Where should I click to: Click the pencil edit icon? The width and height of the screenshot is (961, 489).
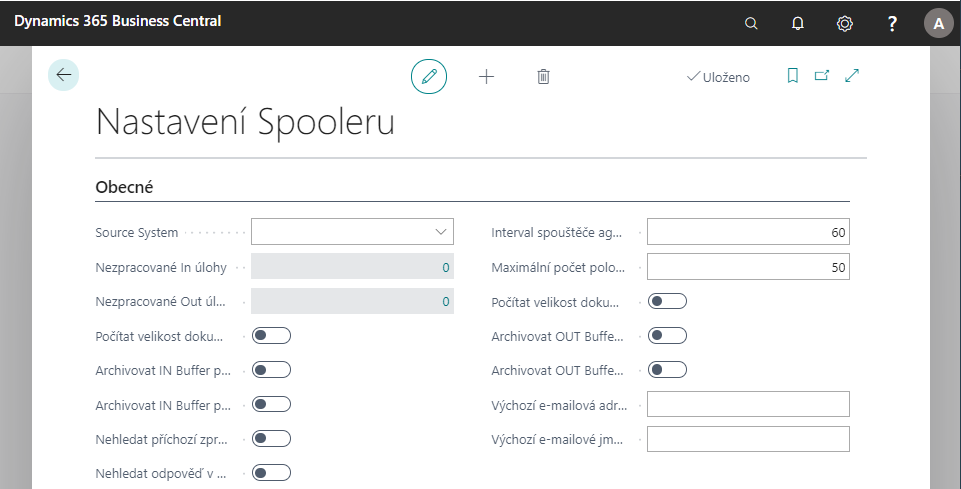click(429, 76)
